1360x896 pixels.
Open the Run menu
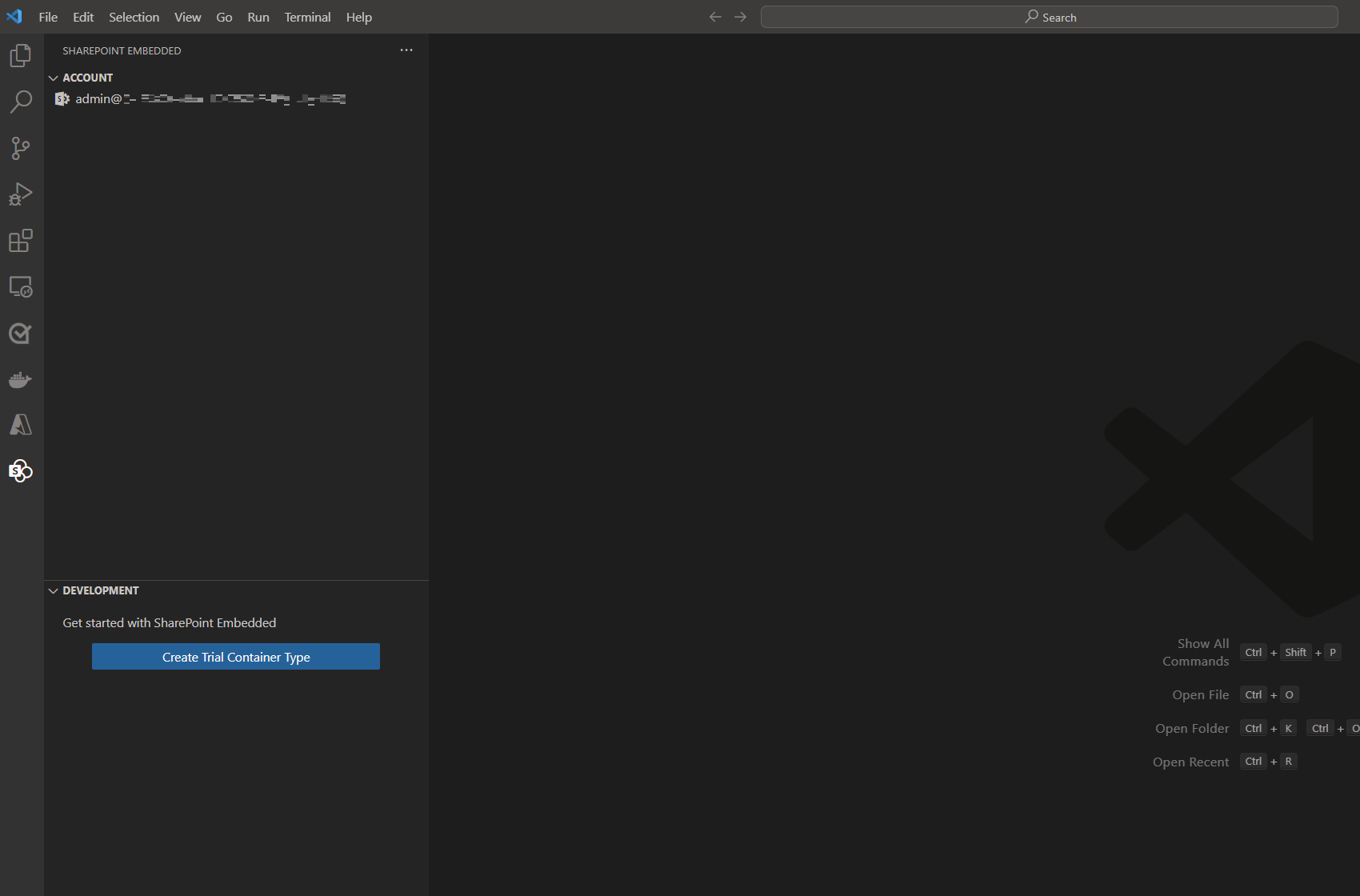point(258,17)
